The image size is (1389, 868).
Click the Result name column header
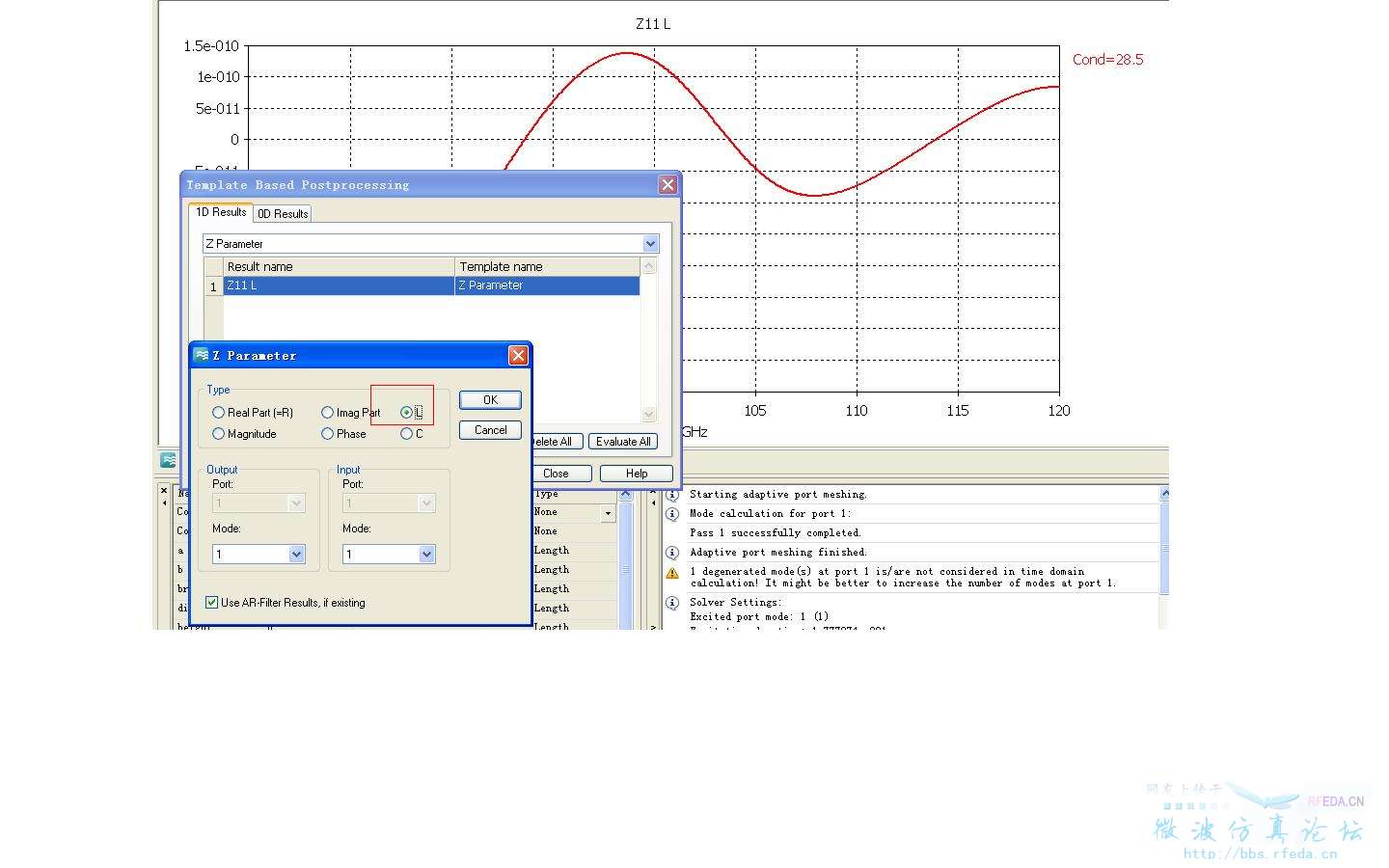[x=339, y=266]
